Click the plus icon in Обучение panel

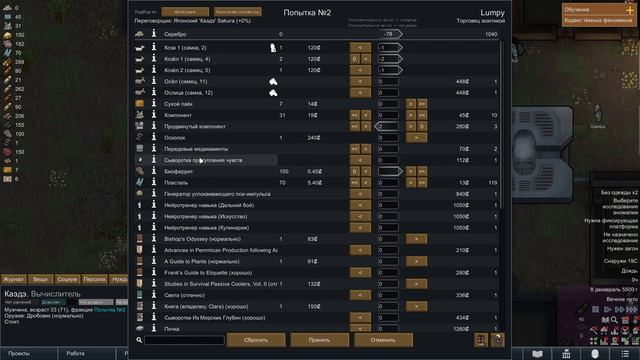[x=629, y=10]
